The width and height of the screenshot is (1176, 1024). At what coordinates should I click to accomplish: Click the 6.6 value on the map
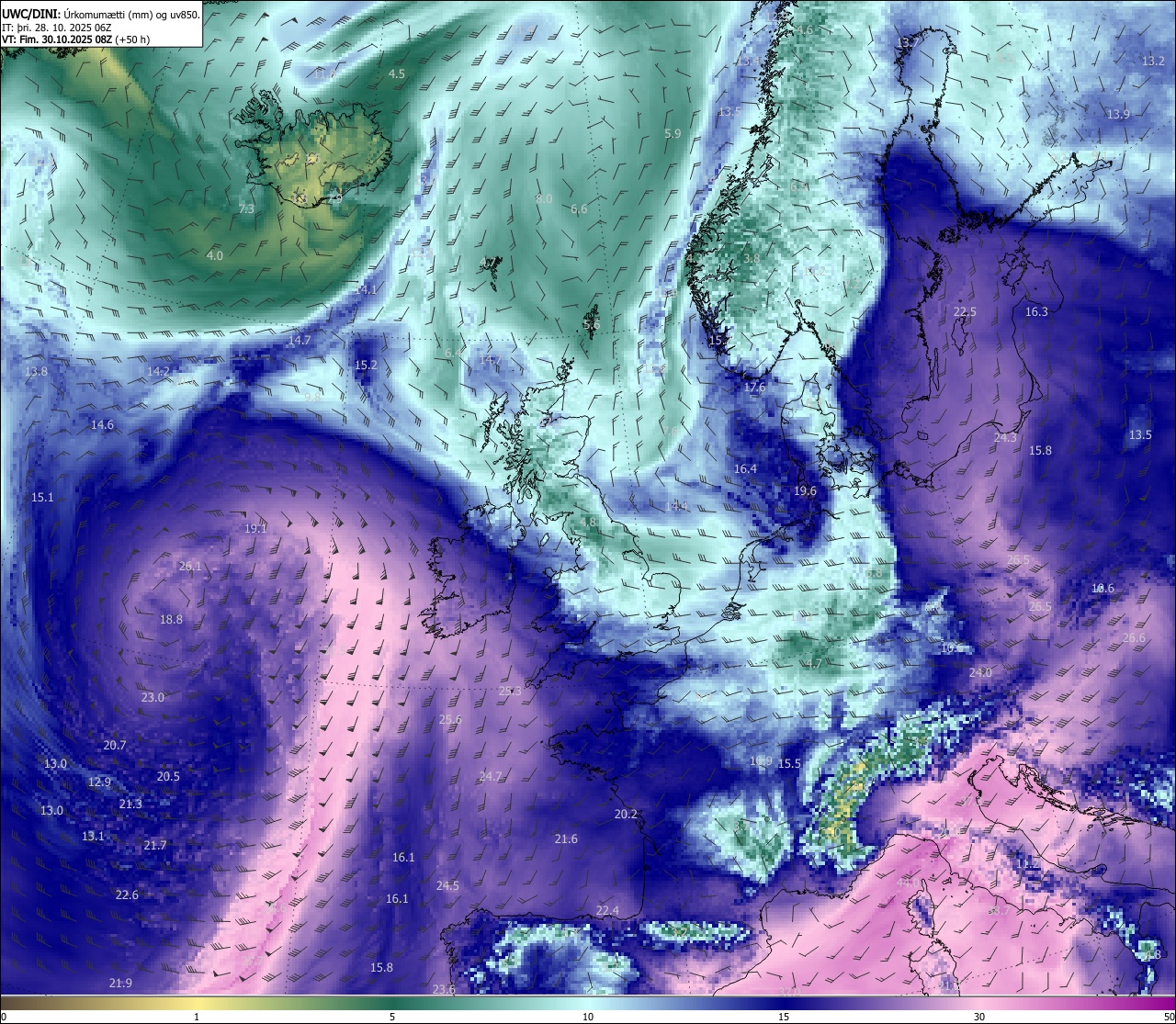[579, 209]
